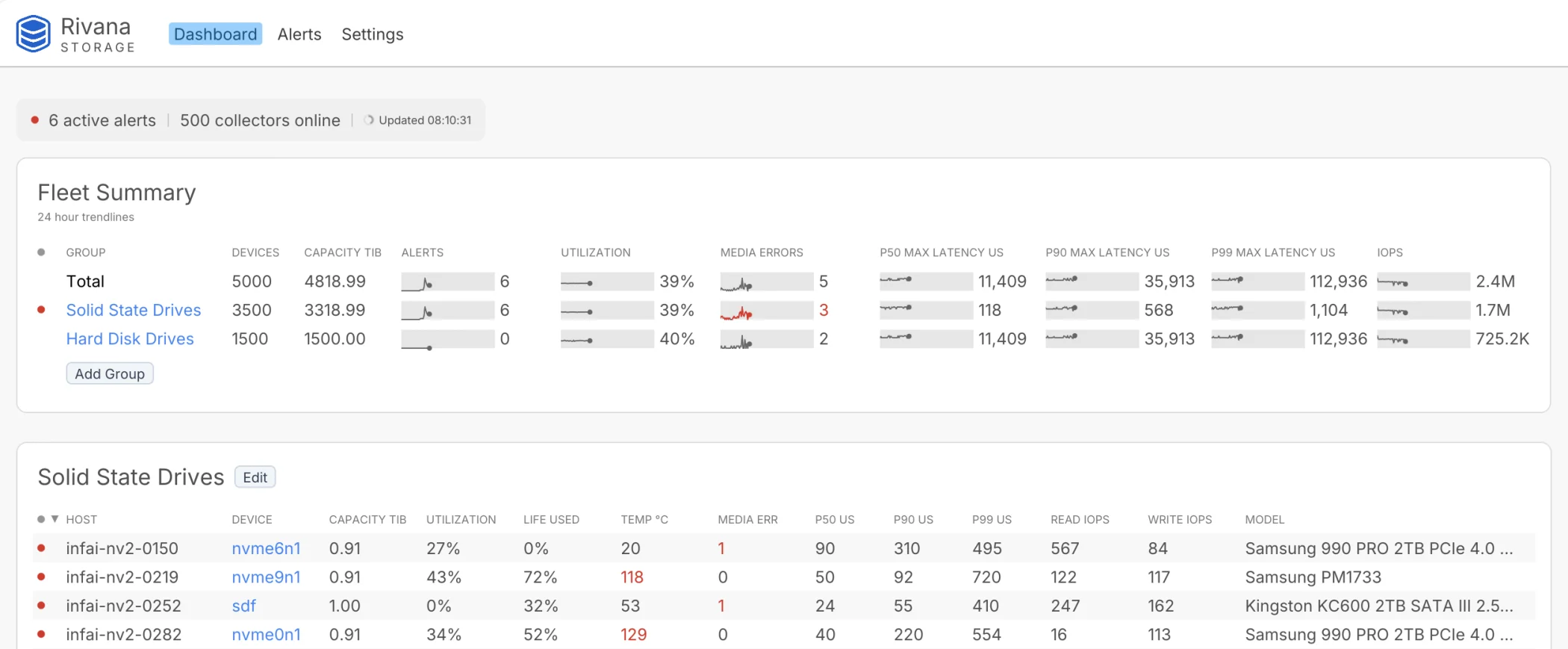Viewport: 1568px width, 649px height.
Task: Click the P50 MAX LATENCY US column header
Action: [x=942, y=252]
